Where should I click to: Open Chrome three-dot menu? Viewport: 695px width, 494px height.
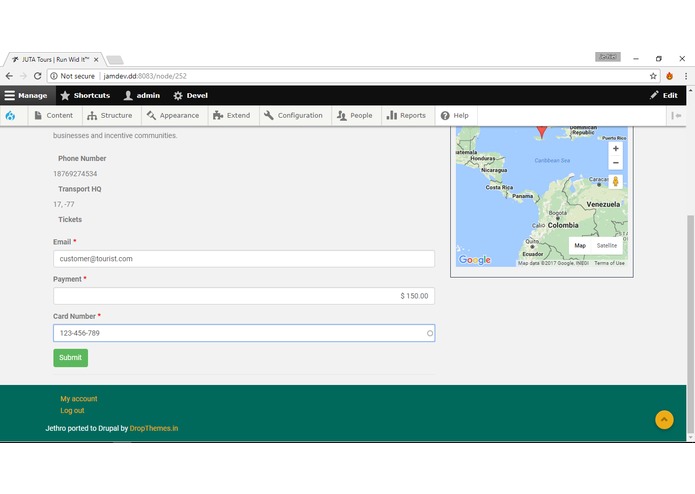point(686,76)
